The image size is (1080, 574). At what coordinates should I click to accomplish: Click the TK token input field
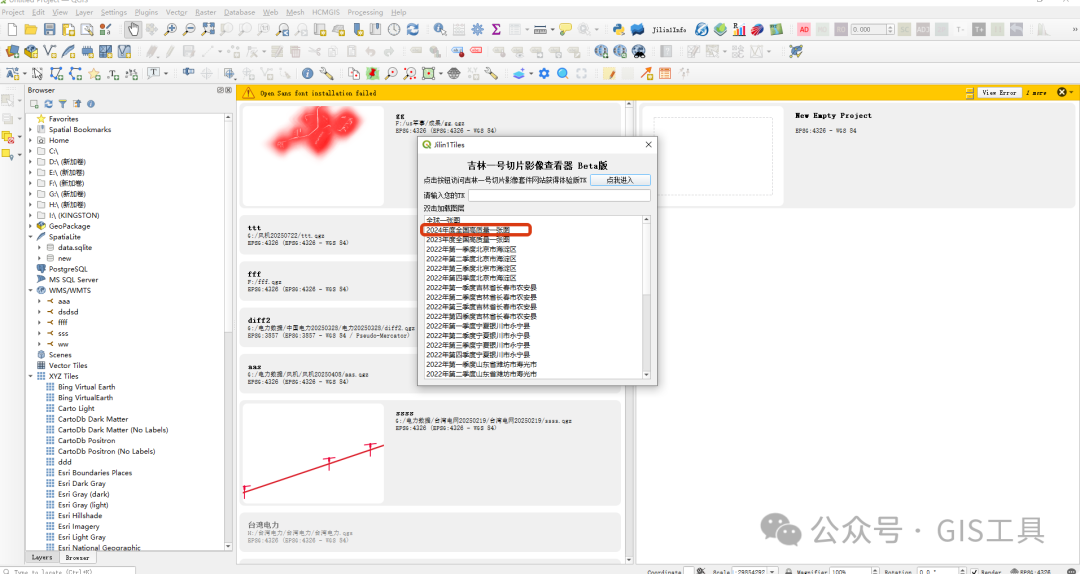559,196
